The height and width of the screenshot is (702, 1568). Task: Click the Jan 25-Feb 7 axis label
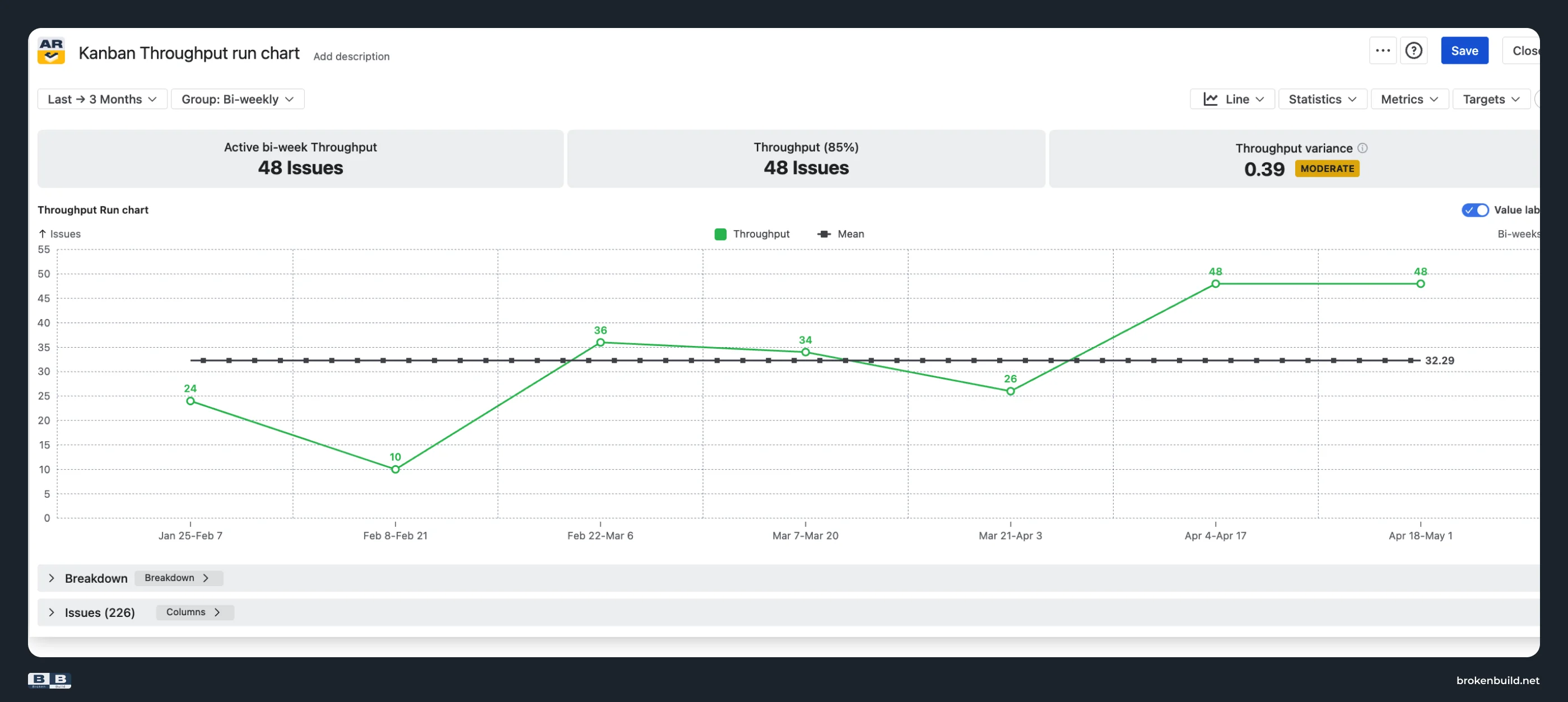pos(190,535)
